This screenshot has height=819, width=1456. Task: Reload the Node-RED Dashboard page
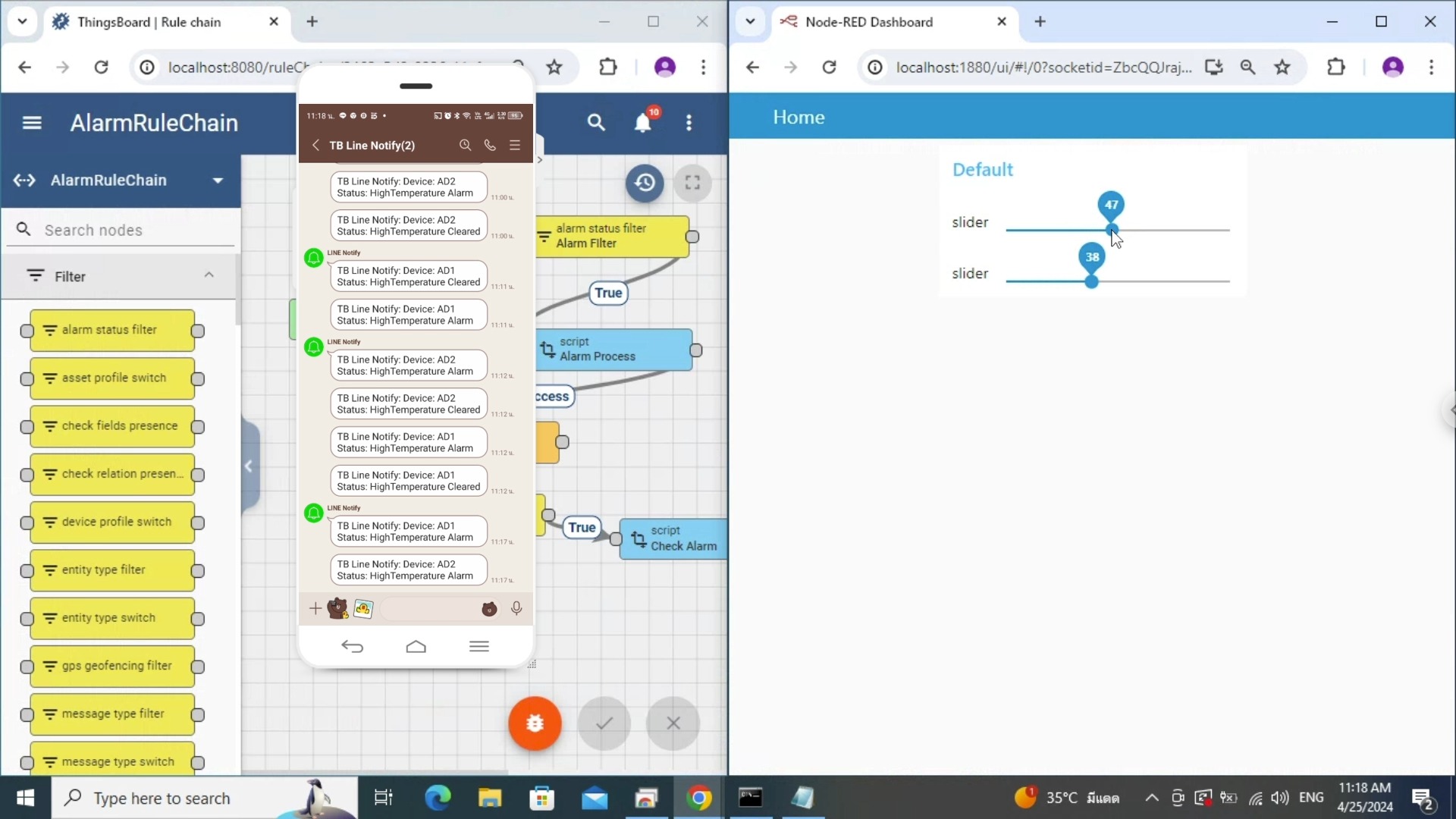[x=830, y=67]
